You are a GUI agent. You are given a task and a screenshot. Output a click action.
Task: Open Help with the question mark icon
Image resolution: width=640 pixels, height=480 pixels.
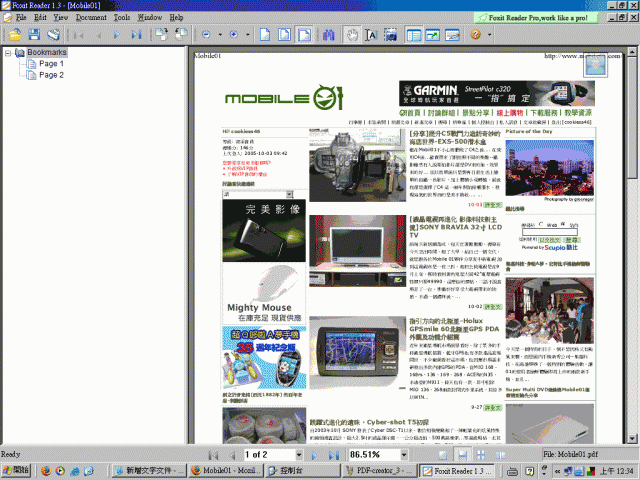tap(476, 35)
